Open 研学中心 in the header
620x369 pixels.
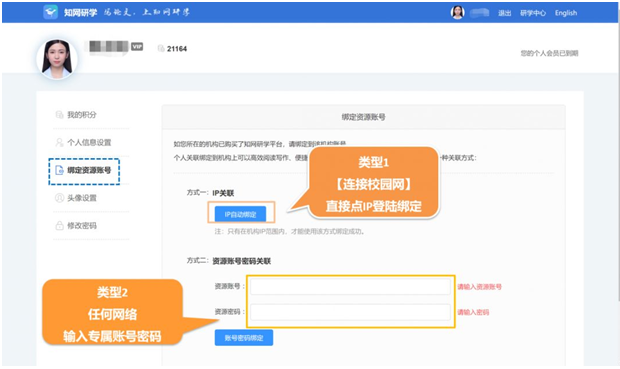[x=533, y=13]
